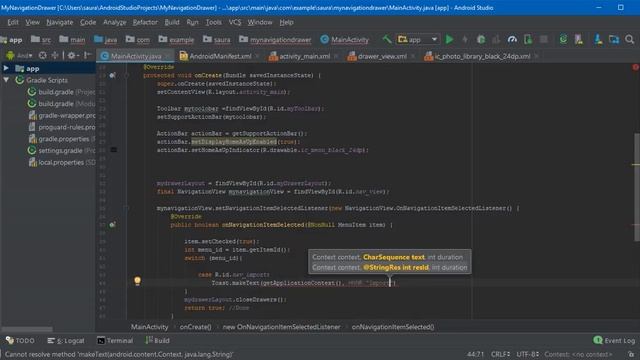Open the TODO tool window
The height and width of the screenshot is (360, 640).
[20, 340]
